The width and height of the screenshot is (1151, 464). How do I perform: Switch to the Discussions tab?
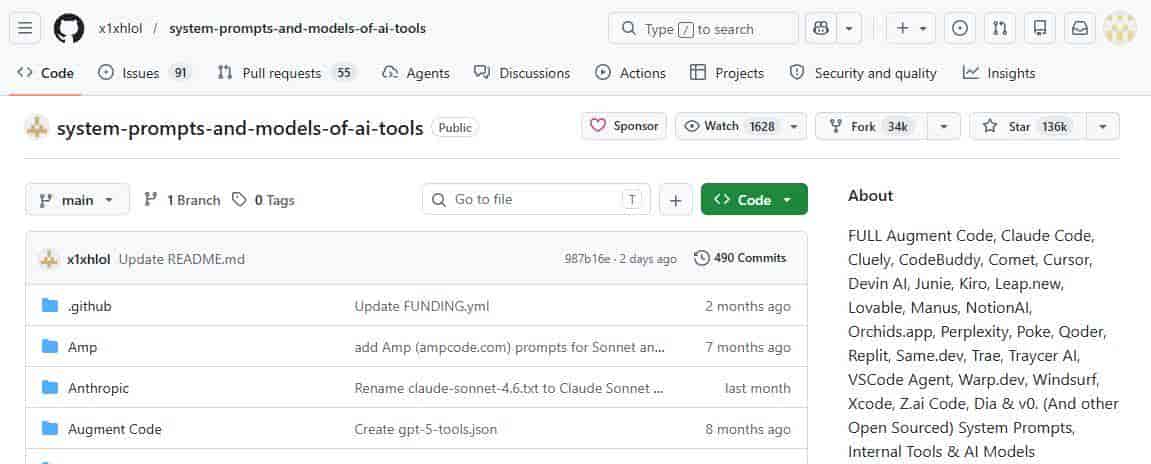click(522, 73)
